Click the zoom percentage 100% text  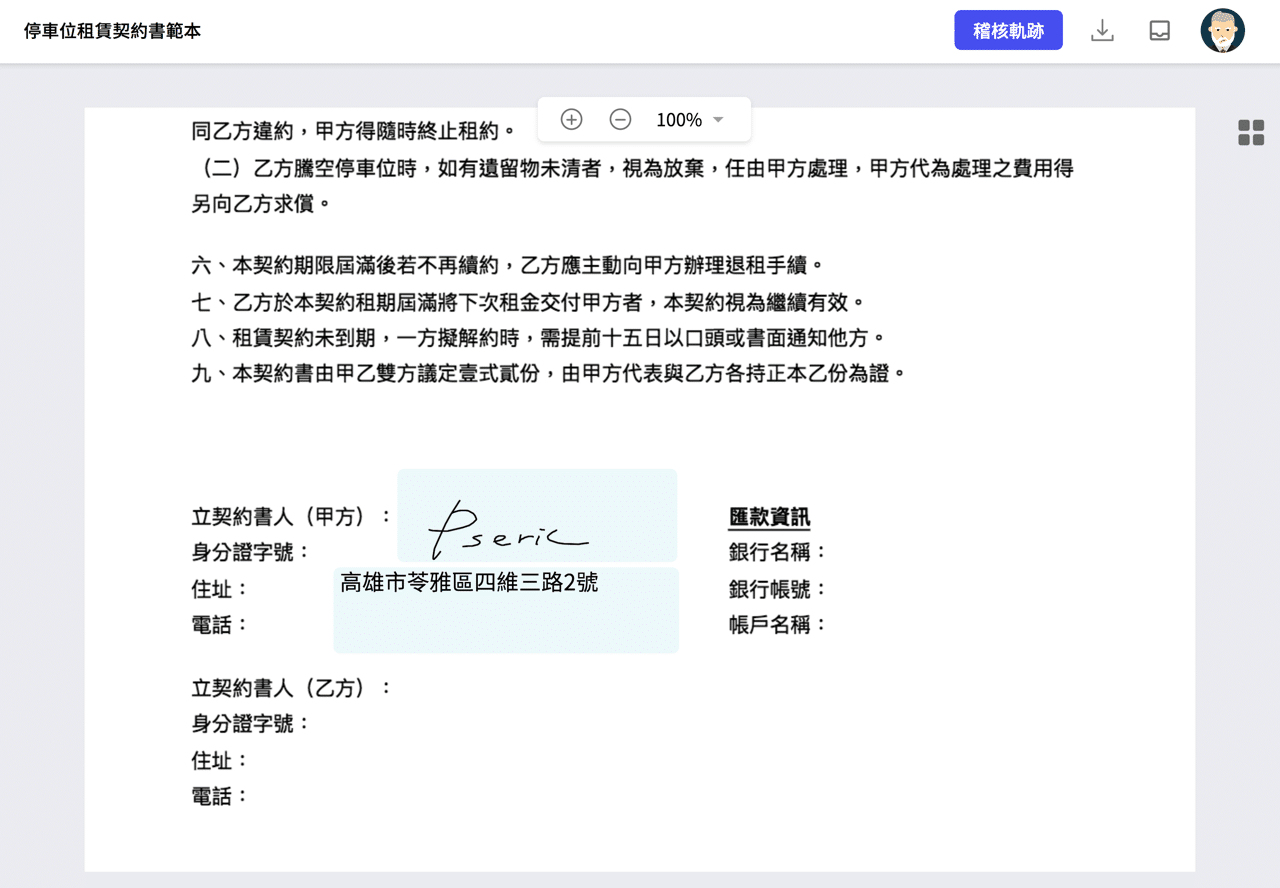pos(679,120)
